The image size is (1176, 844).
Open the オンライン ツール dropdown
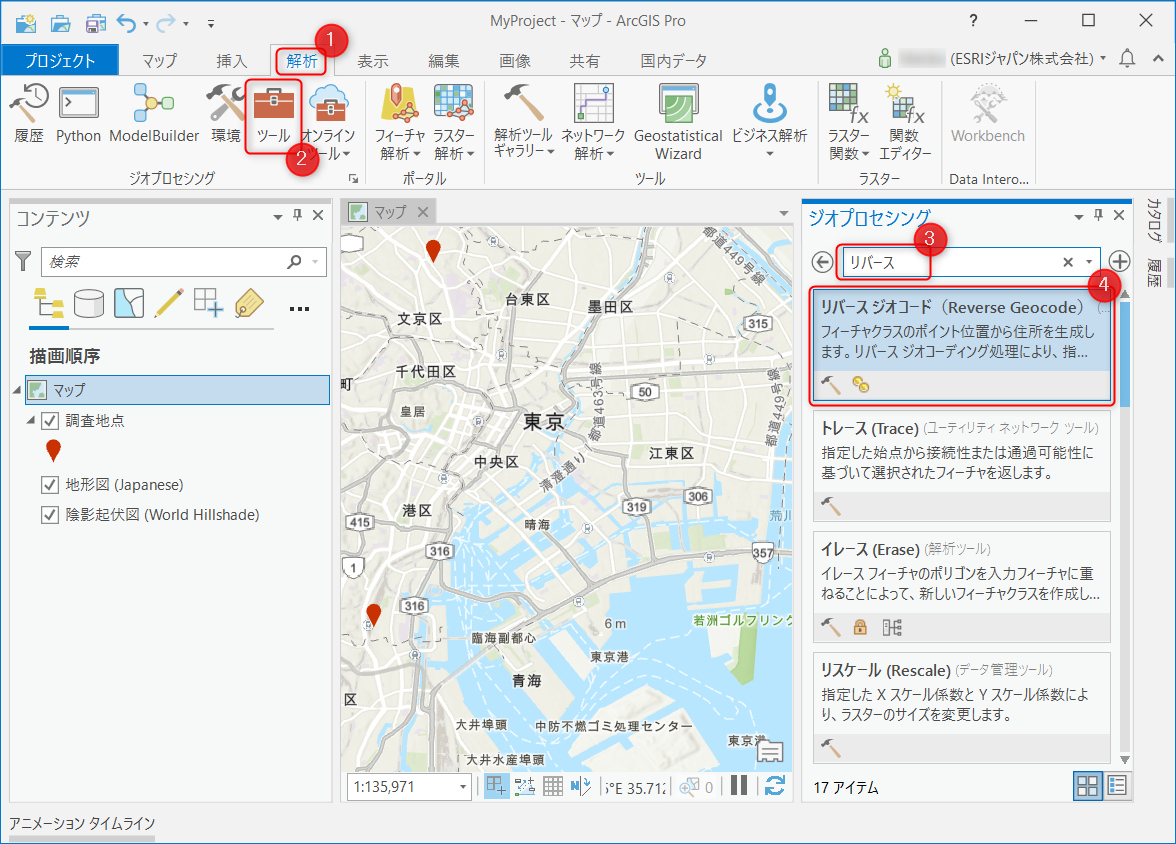328,122
